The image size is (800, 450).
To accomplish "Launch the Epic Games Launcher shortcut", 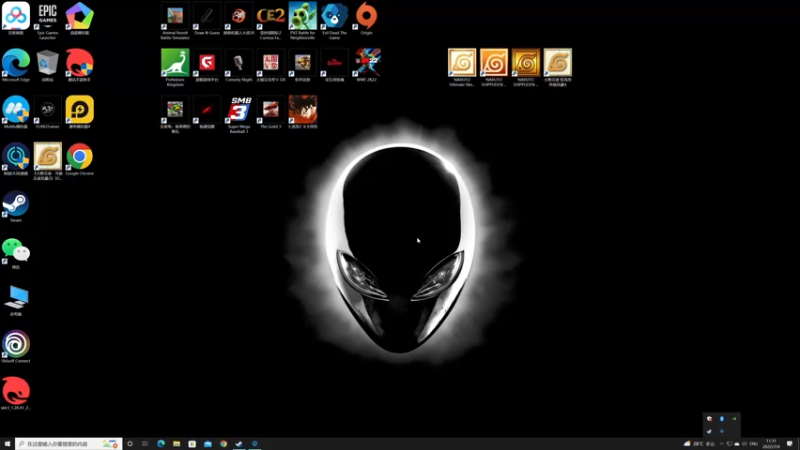I will (47, 20).
